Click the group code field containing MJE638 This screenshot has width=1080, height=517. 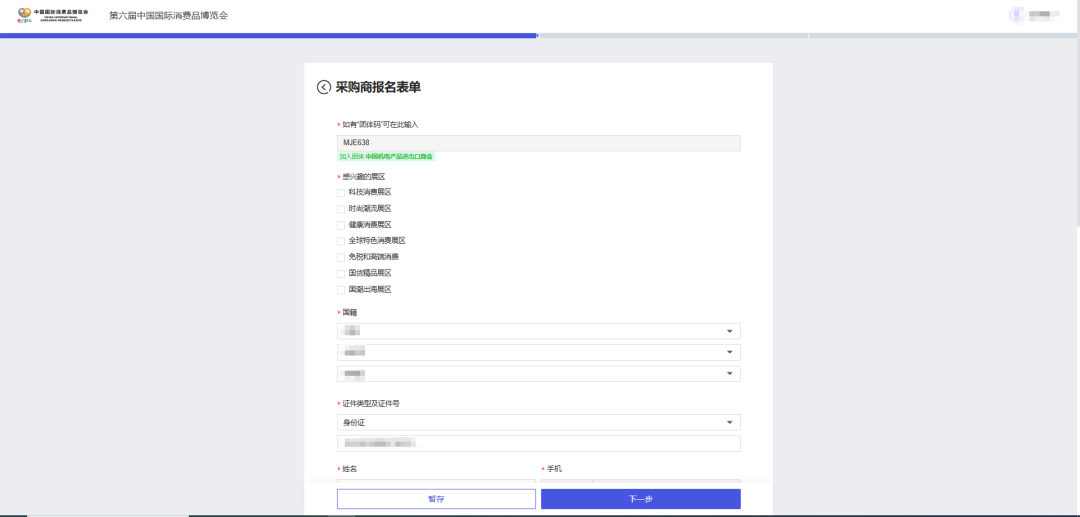point(538,143)
